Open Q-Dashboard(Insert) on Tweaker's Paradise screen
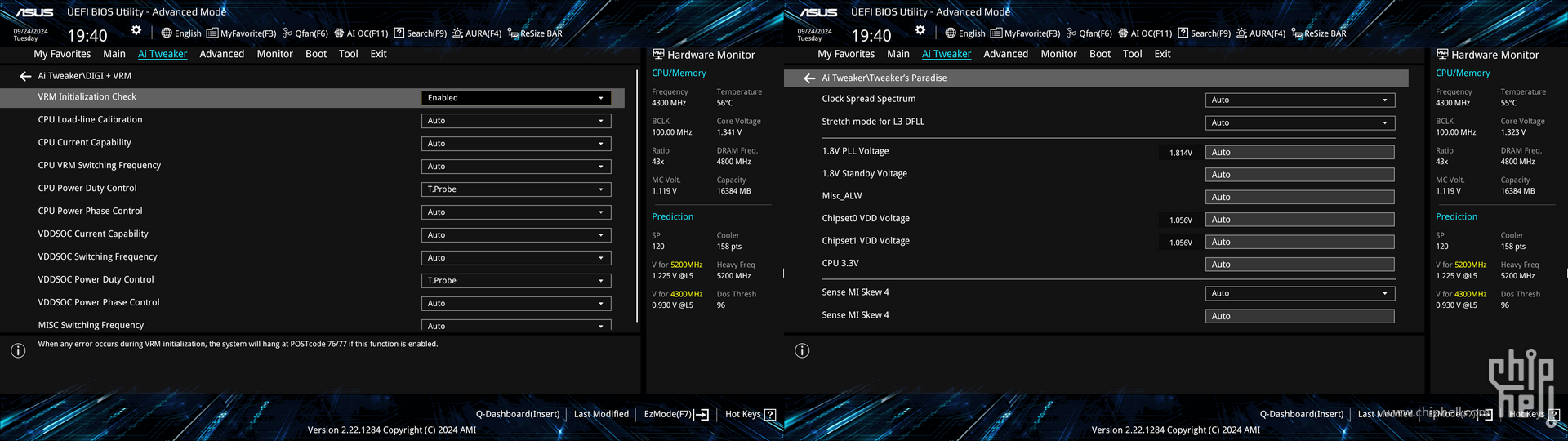Viewport: 1568px width, 441px height. (1302, 415)
